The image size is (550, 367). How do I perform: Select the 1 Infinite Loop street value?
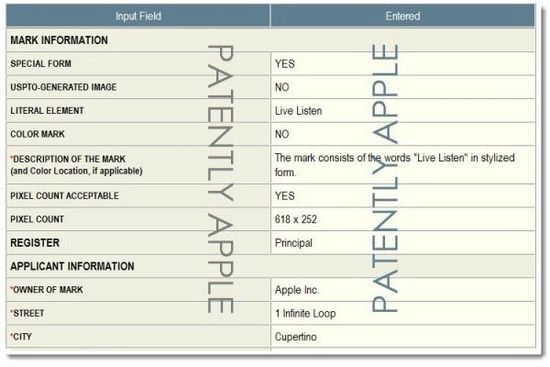tap(306, 313)
